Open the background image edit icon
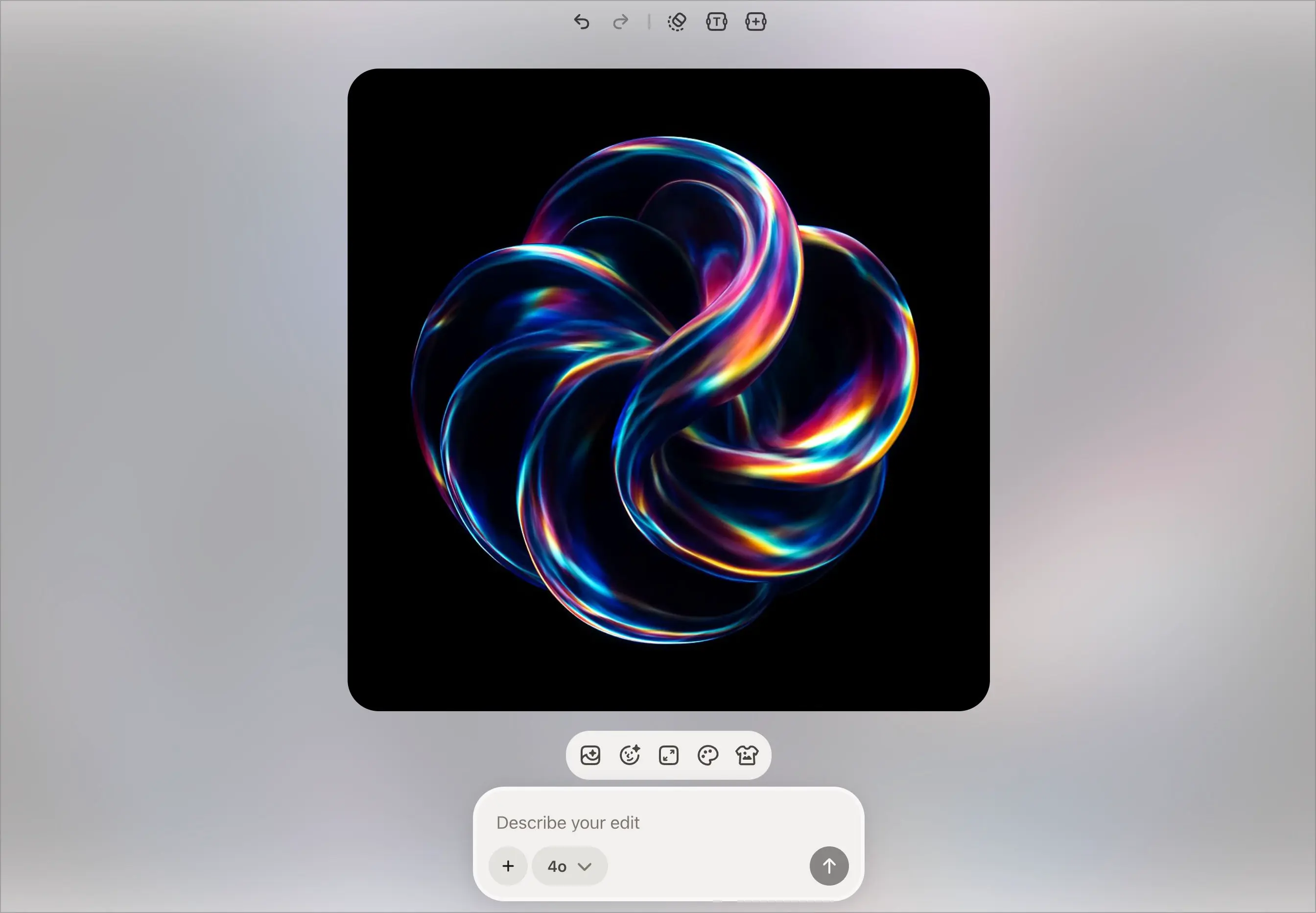This screenshot has width=1316, height=913. click(x=590, y=755)
